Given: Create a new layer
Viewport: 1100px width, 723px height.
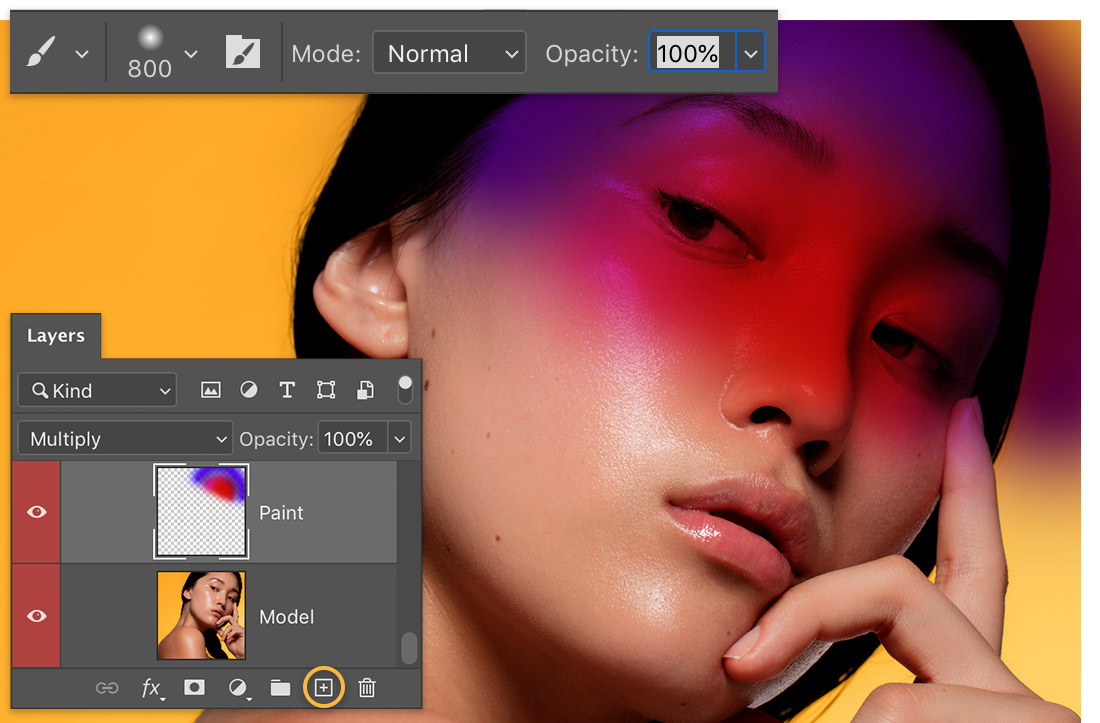Looking at the screenshot, I should coord(323,687).
